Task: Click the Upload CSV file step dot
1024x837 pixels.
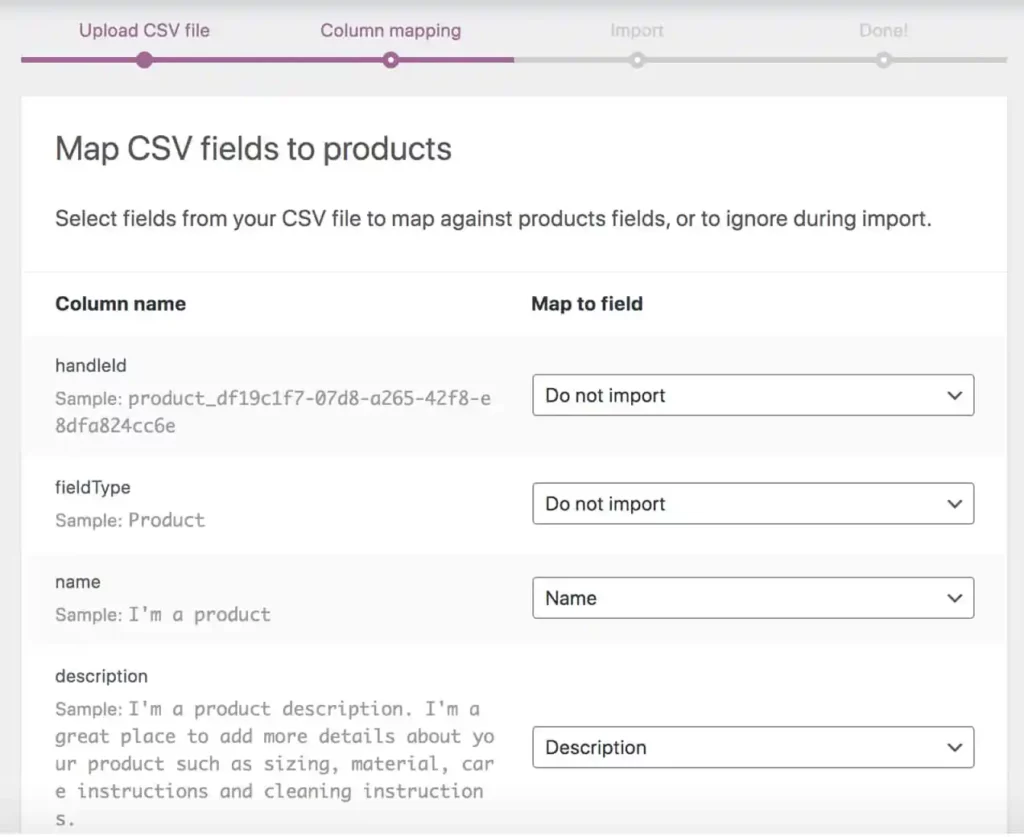Action: click(144, 60)
